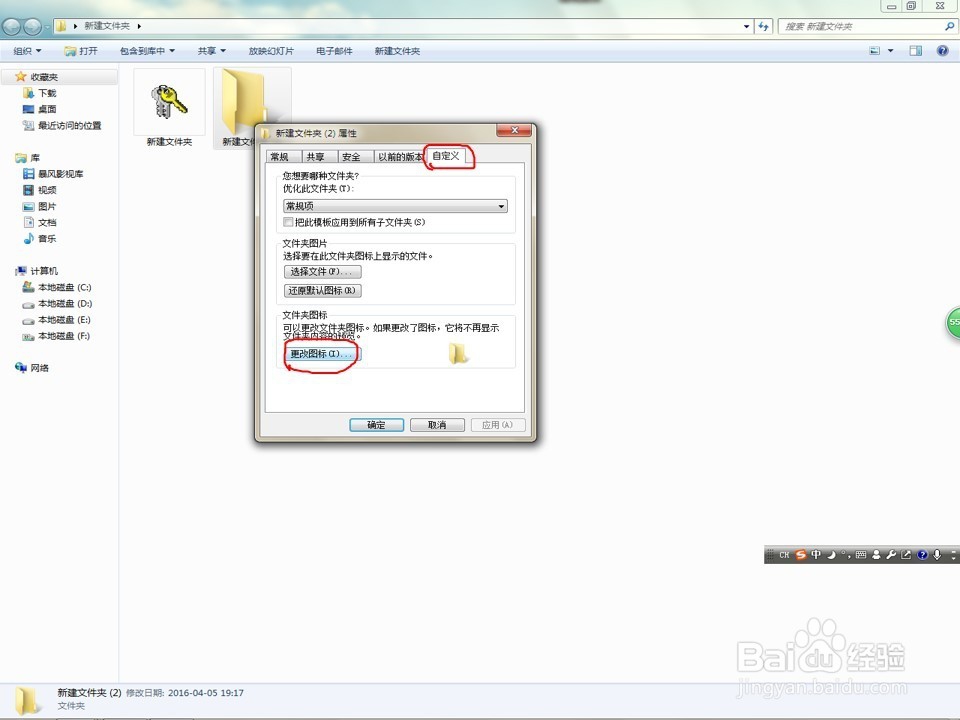The width and height of the screenshot is (960, 720).
Task: Click 取消 in the properties dialog
Action: tap(437, 425)
